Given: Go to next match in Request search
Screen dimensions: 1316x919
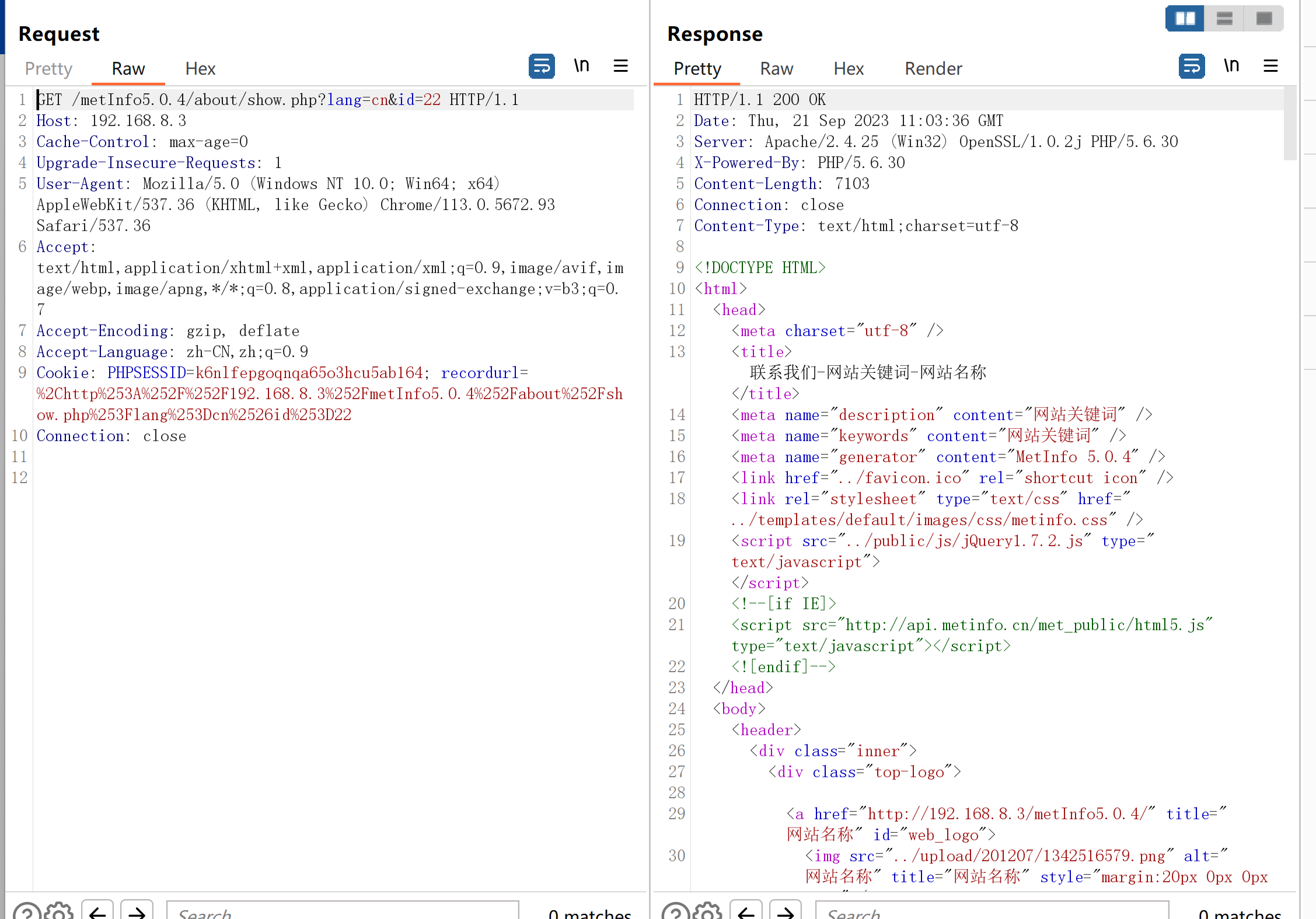Looking at the screenshot, I should point(137,911).
